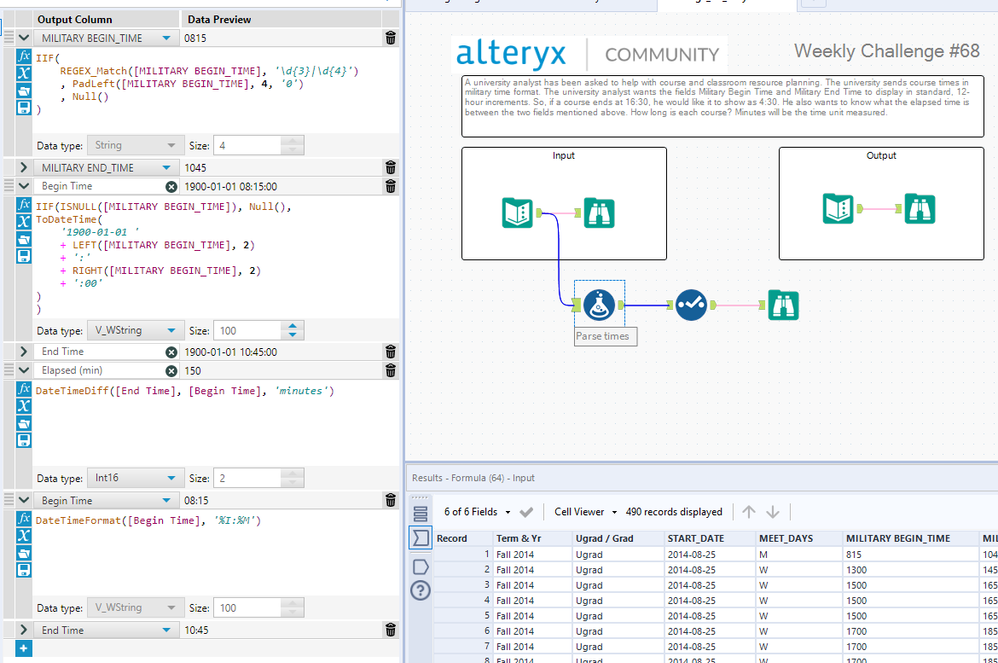Click save expression icon in Elapsed (min) editor

[x=24, y=440]
